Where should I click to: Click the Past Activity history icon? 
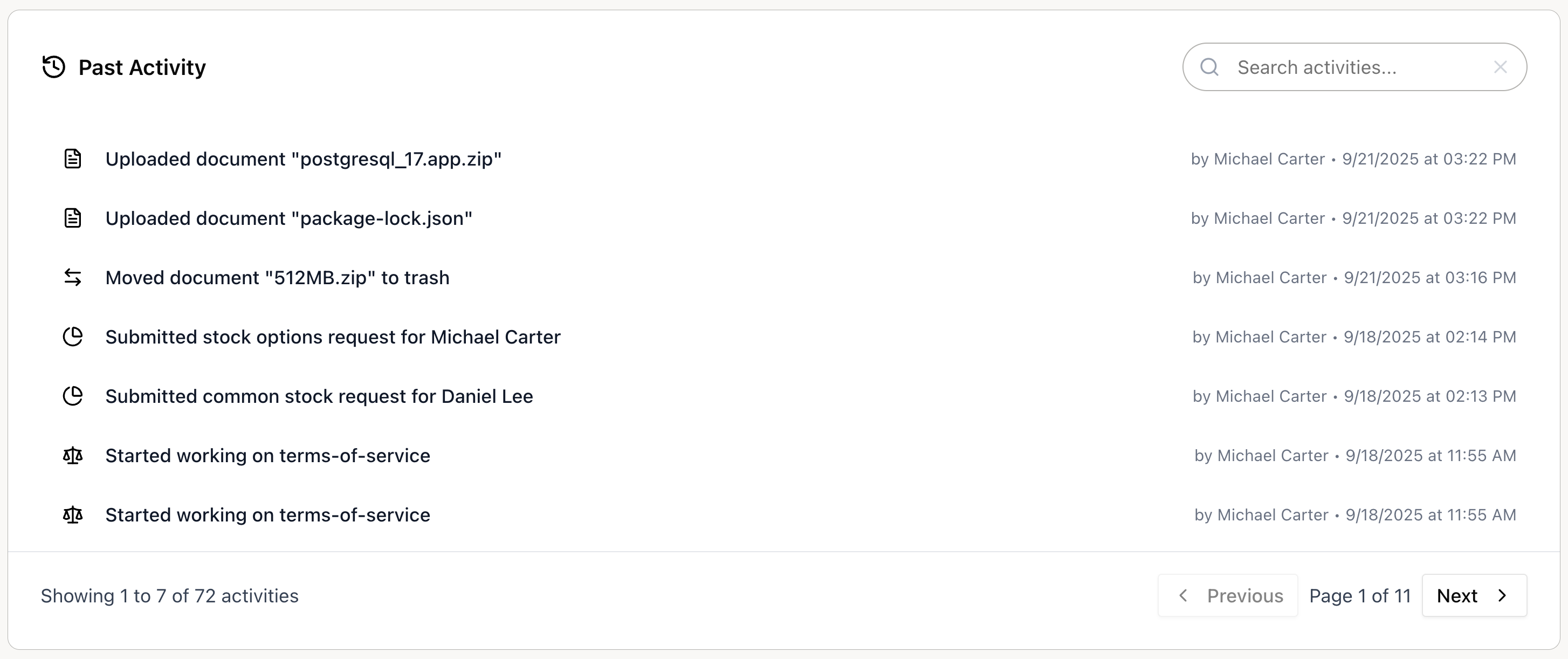pos(52,67)
